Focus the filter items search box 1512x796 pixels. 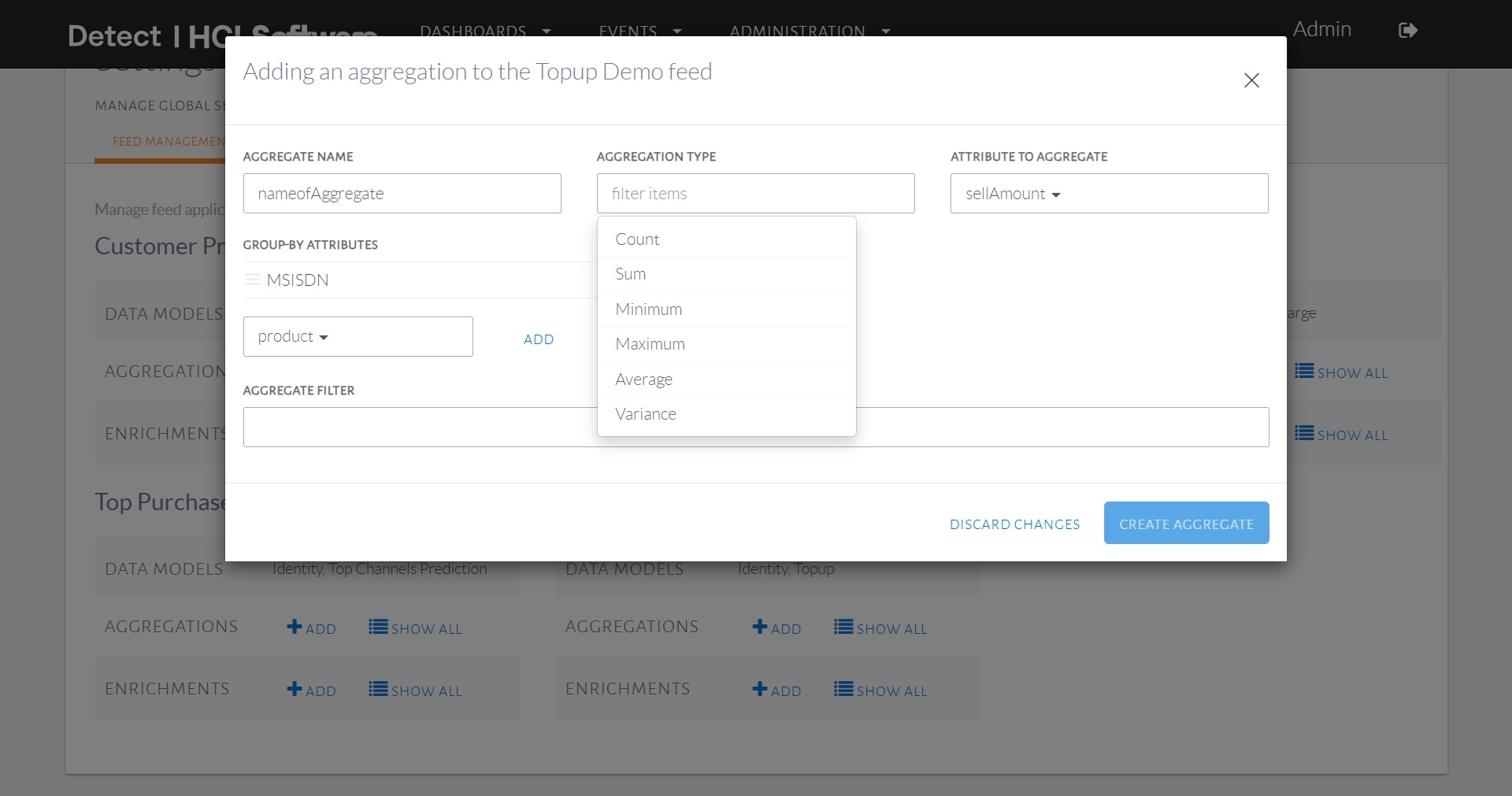[x=755, y=194]
